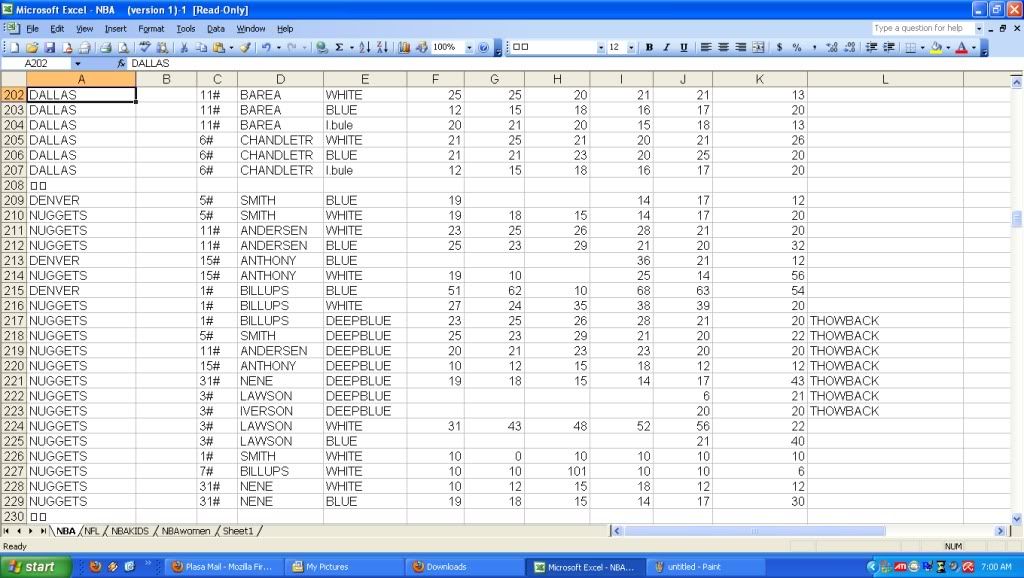
Task: Open a file with the Open folder icon
Action: click(31, 47)
